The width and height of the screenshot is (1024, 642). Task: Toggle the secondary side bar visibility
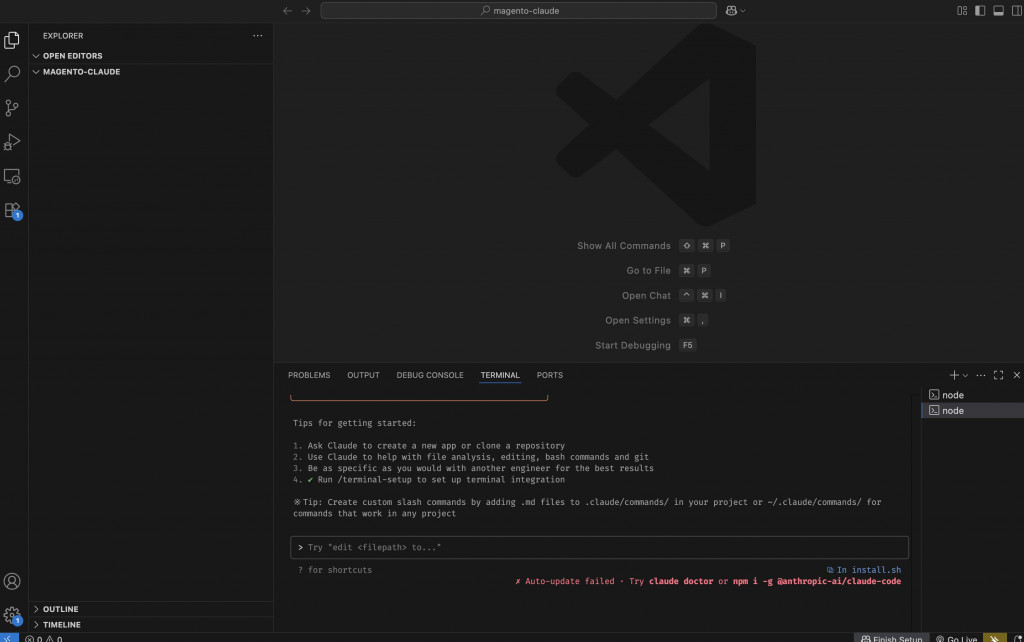point(1017,10)
